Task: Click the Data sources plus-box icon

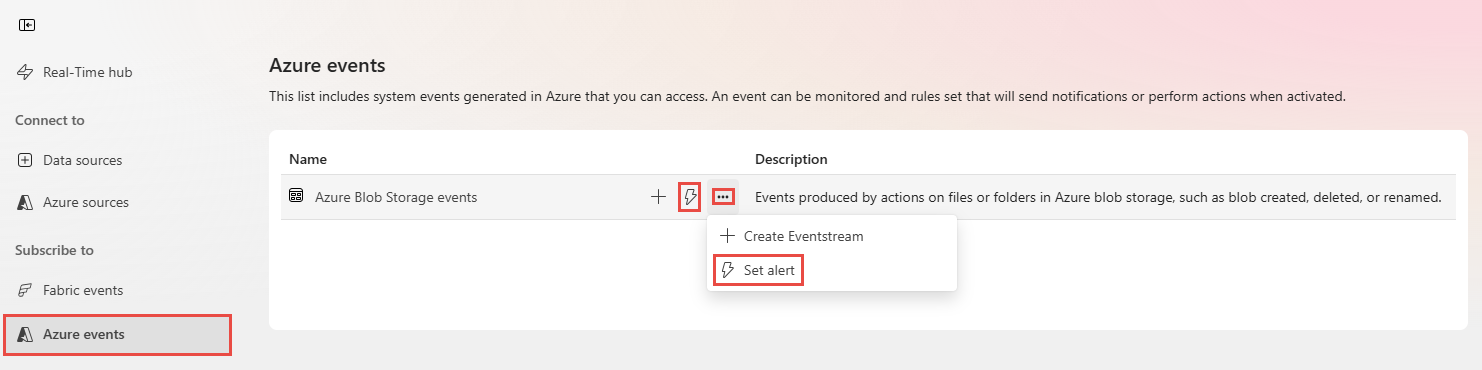Action: 26,160
